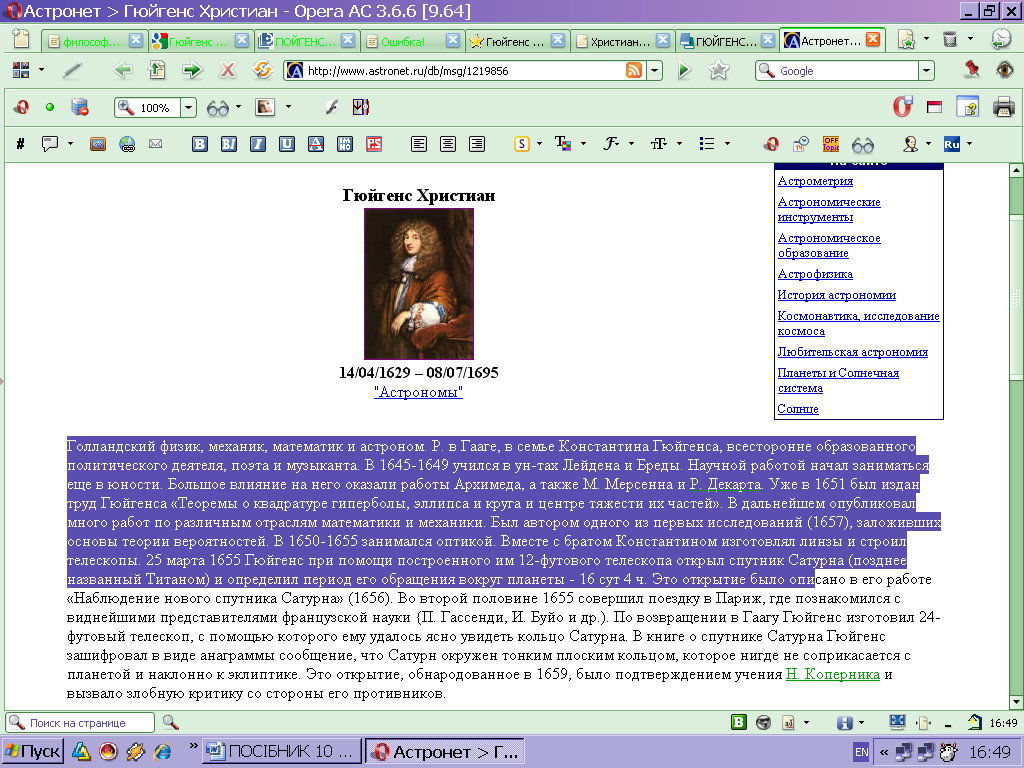Viewport: 1024px width, 768px height.
Task: Expand the trash closed tabs dropdown
Action: click(x=970, y=40)
